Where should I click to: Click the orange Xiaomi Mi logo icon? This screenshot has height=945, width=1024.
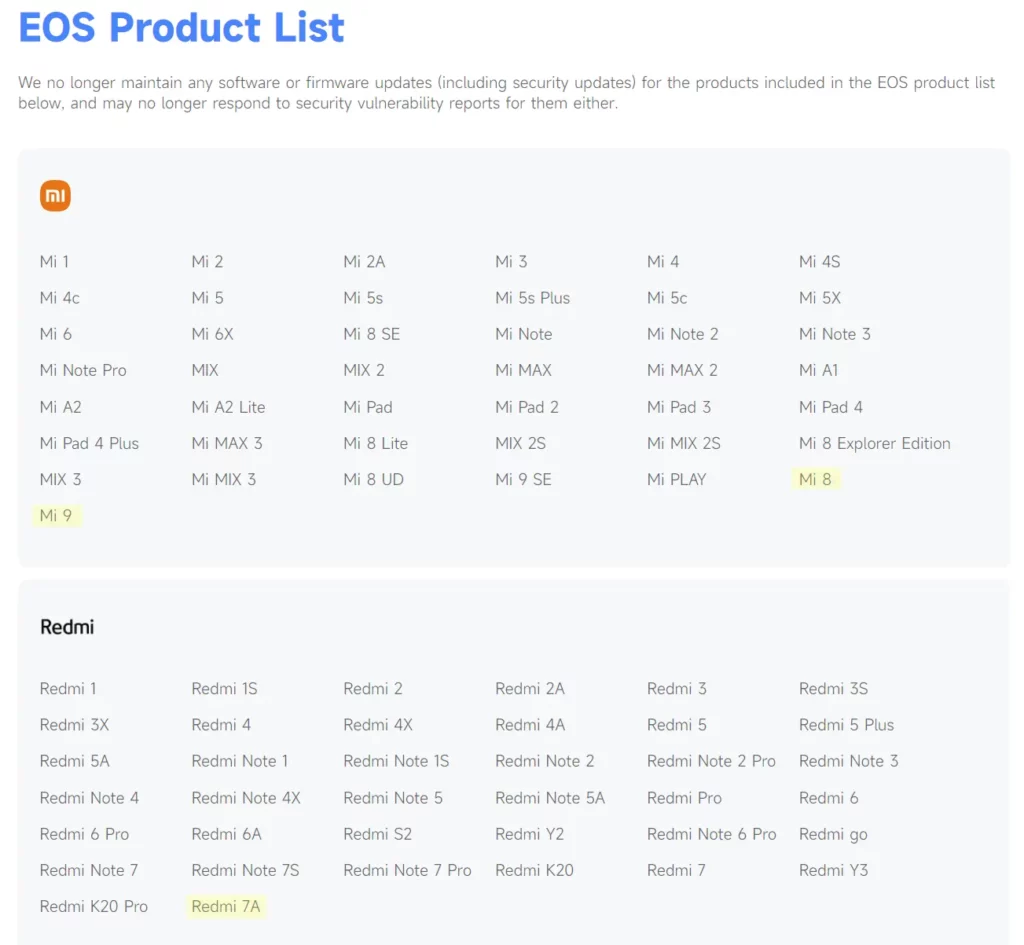[x=55, y=196]
